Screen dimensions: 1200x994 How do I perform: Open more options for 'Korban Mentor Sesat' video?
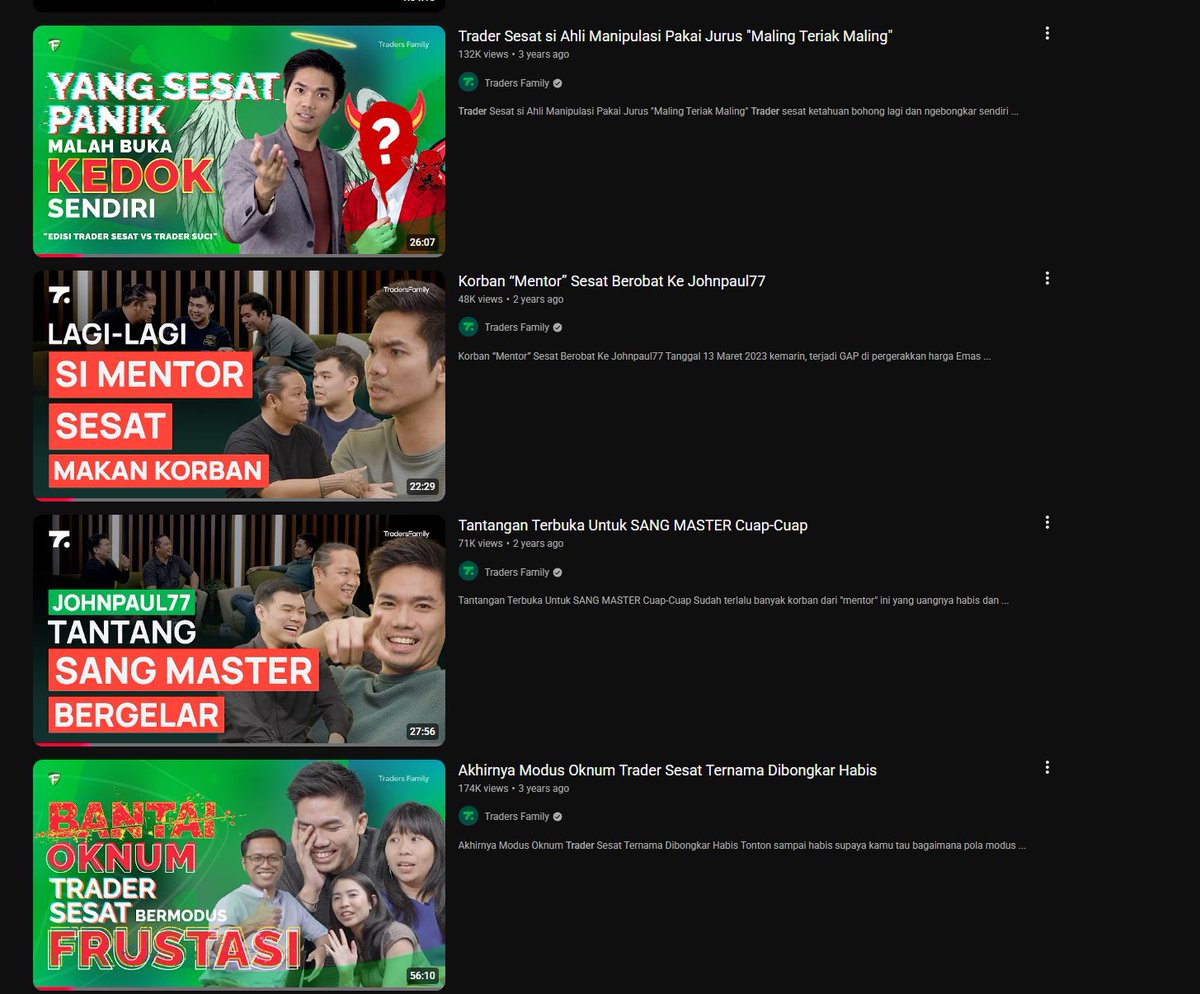point(1047,278)
